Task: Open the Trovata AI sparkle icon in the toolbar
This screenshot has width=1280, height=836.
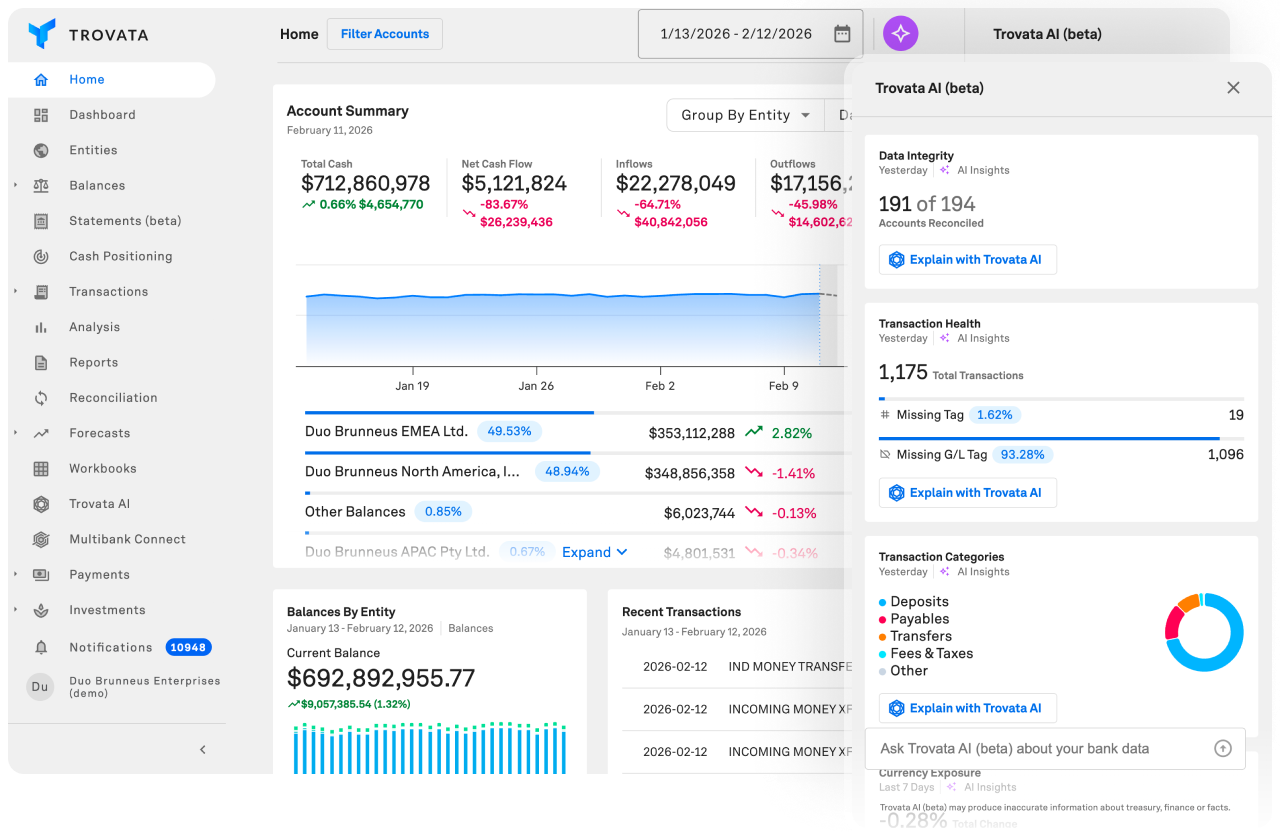Action: (x=899, y=33)
